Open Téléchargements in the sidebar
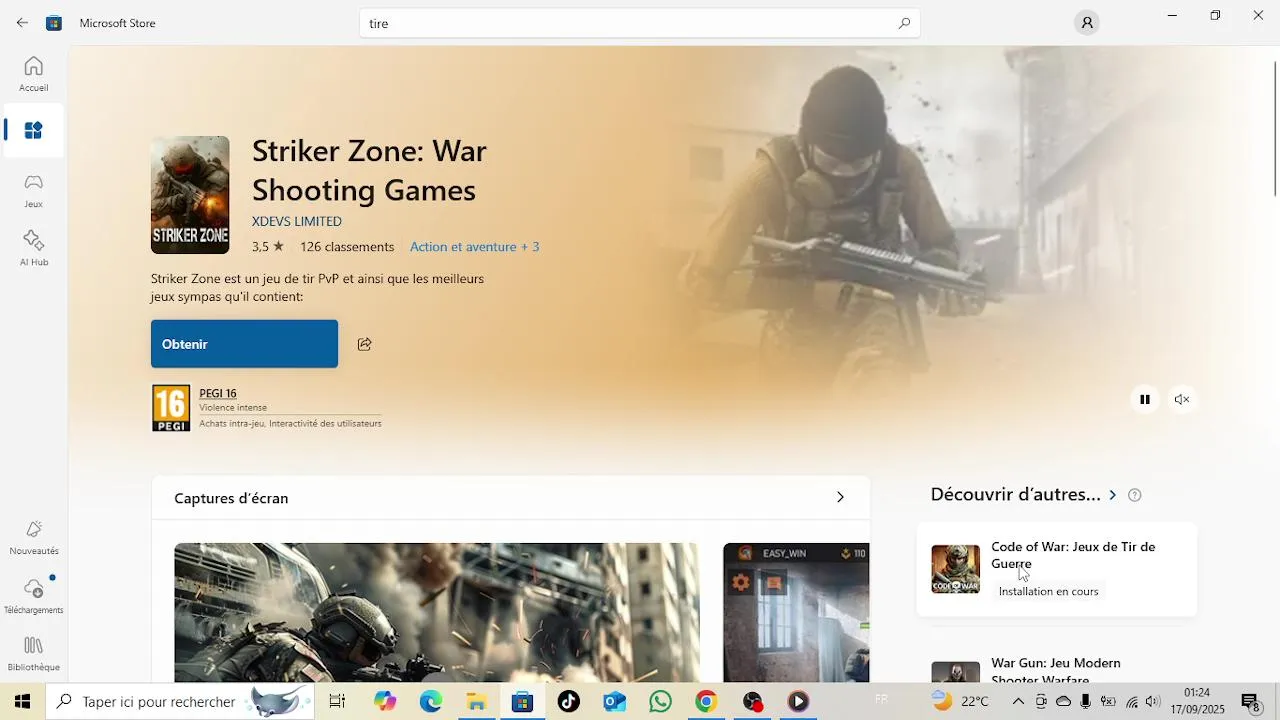Screen dimensions: 1280x720 33,596
